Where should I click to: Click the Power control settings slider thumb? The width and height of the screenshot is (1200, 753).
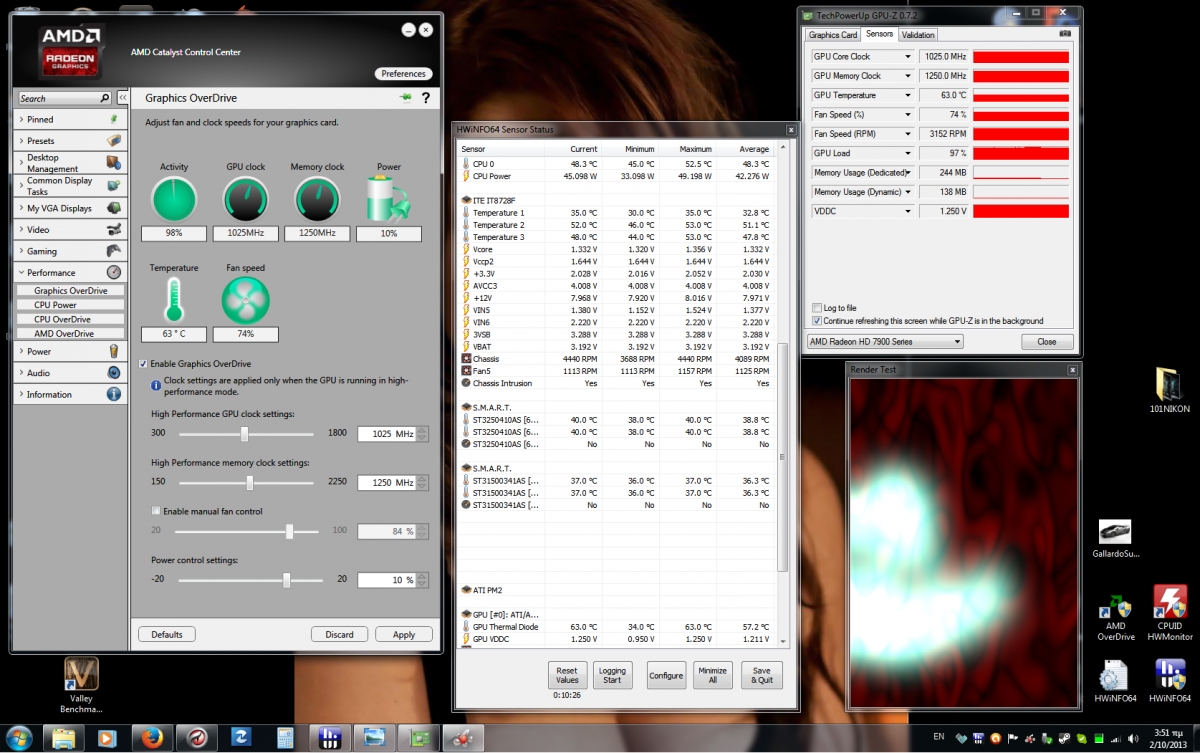[x=287, y=580]
